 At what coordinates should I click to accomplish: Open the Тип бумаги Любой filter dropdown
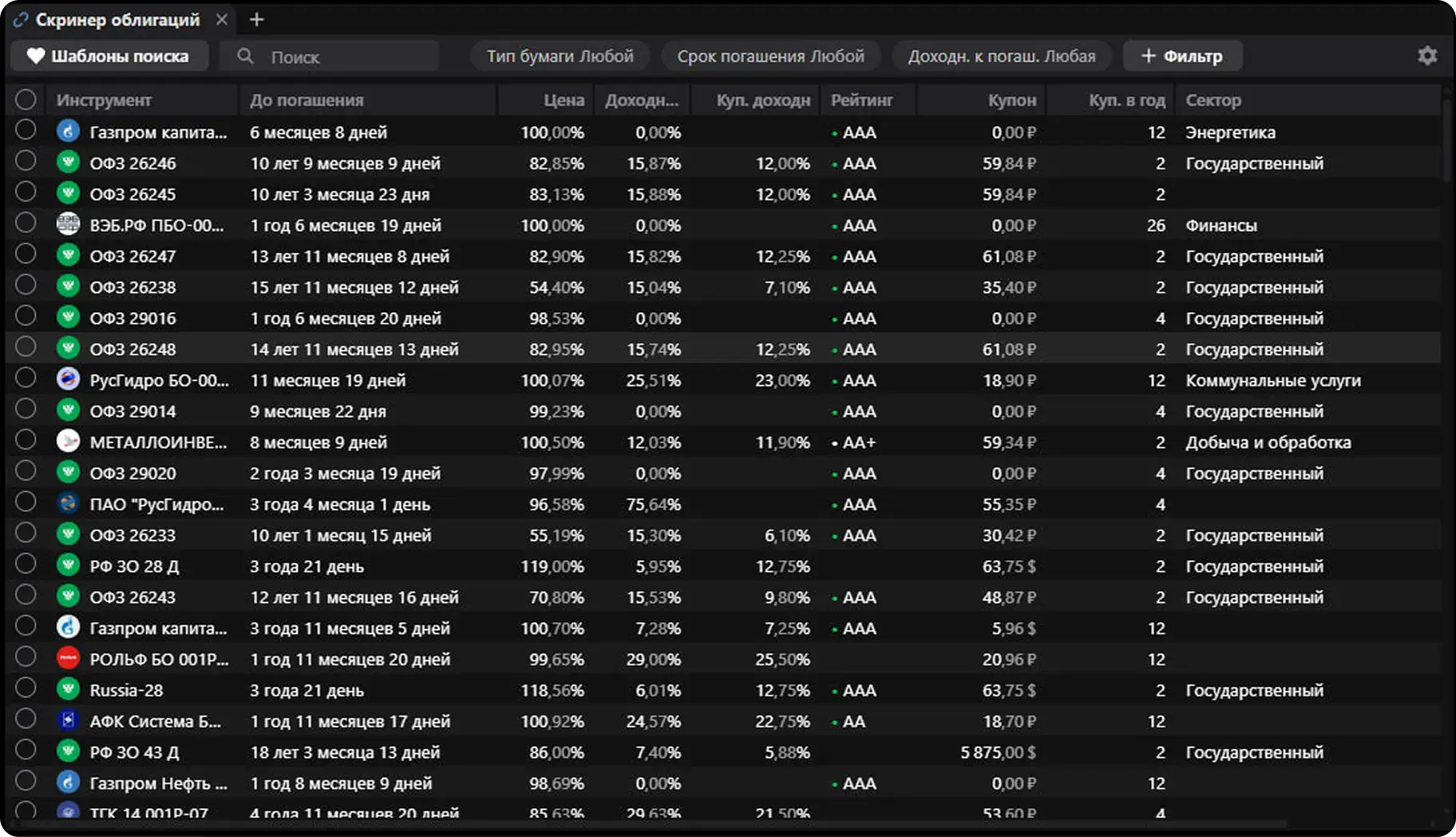tap(560, 56)
